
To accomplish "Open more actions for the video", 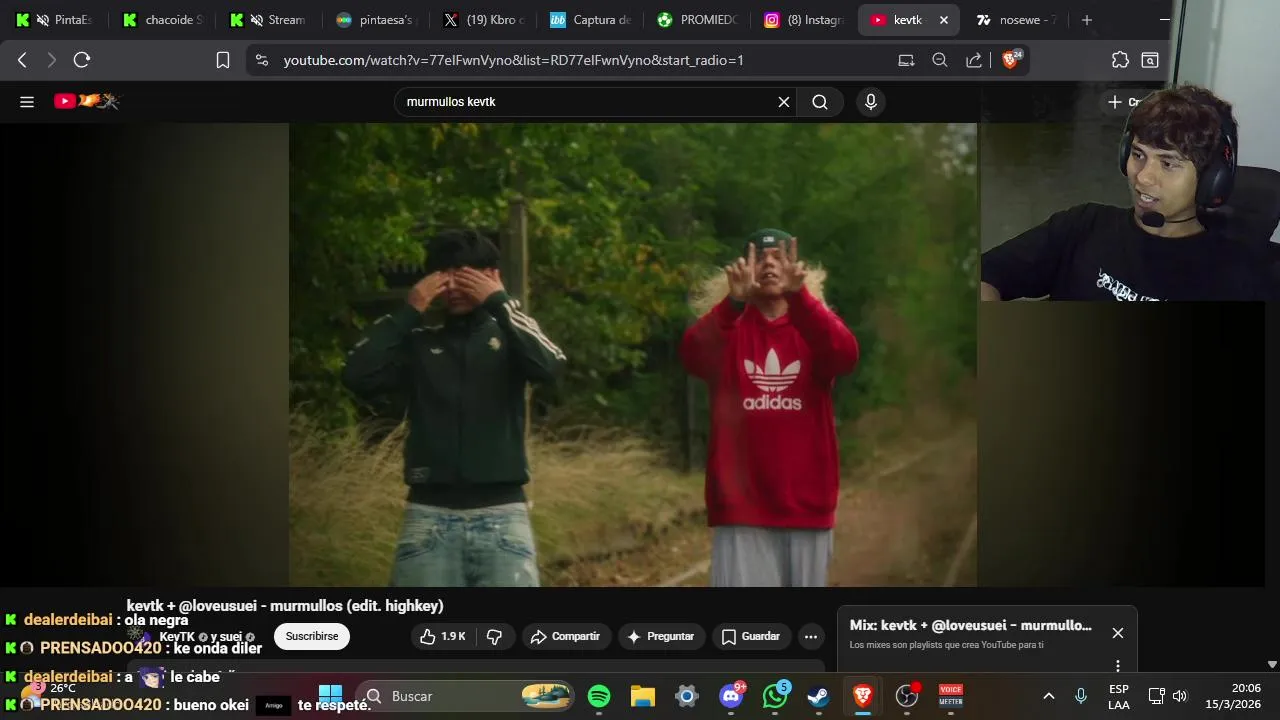I will click(811, 636).
